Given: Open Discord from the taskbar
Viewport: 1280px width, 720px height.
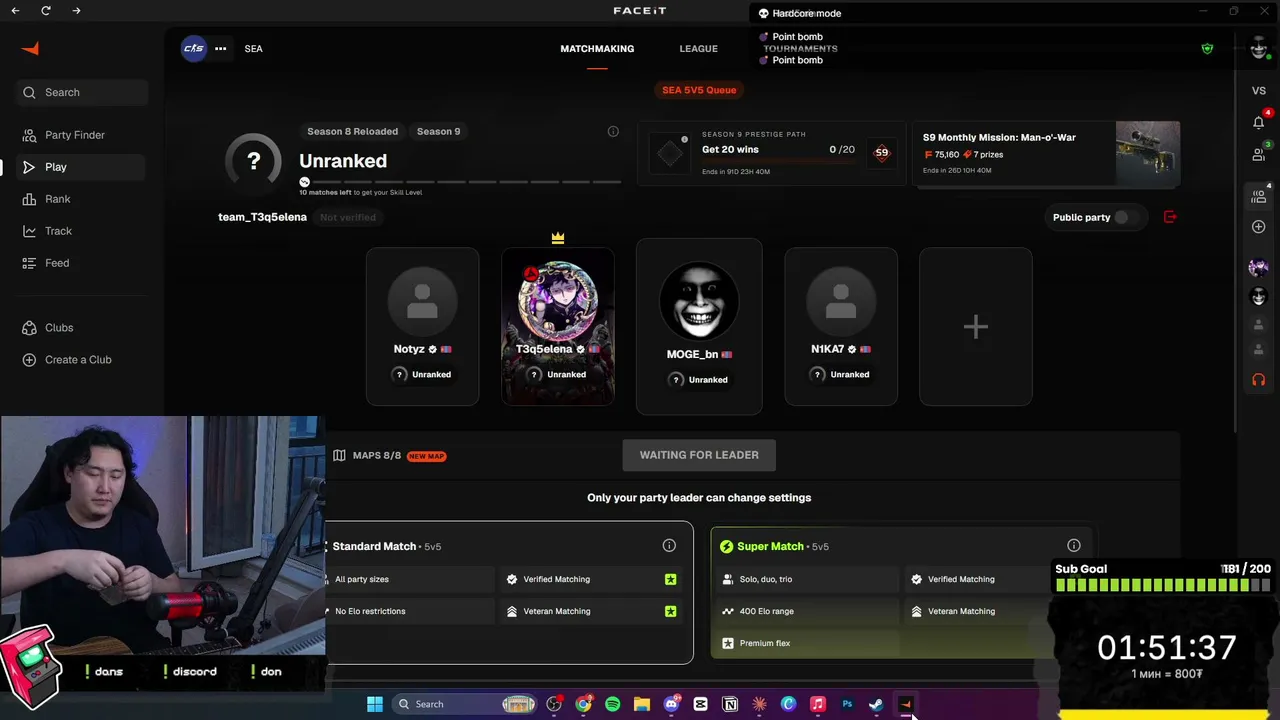Looking at the screenshot, I should 671,704.
